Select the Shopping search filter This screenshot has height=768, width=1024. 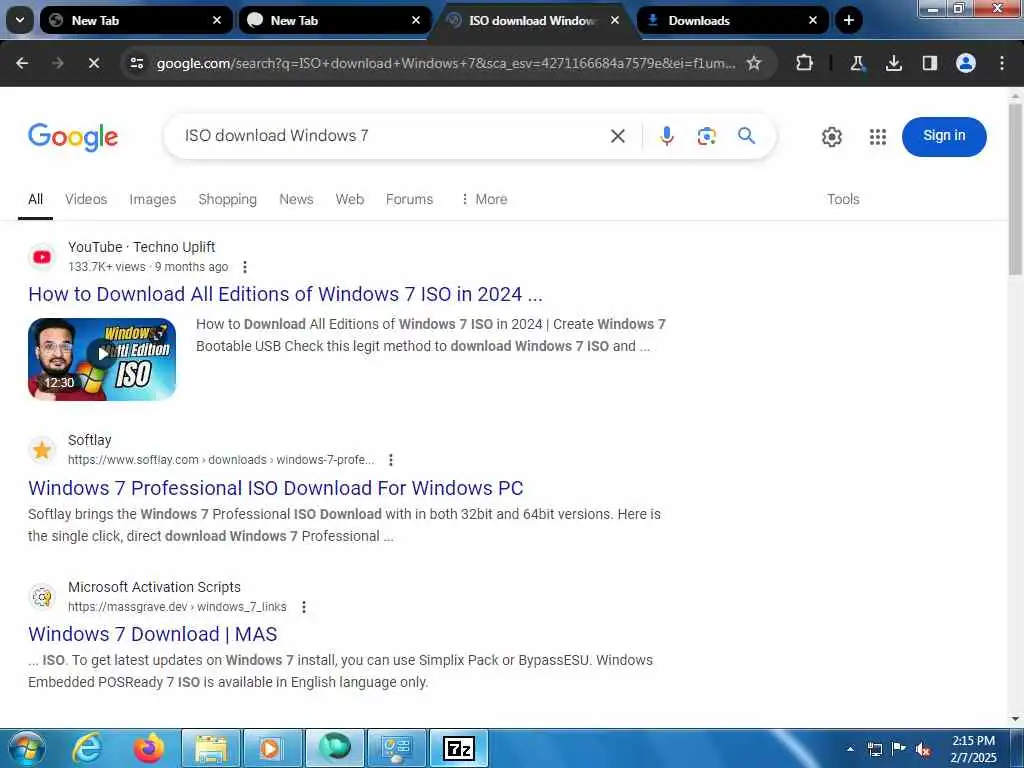point(227,199)
